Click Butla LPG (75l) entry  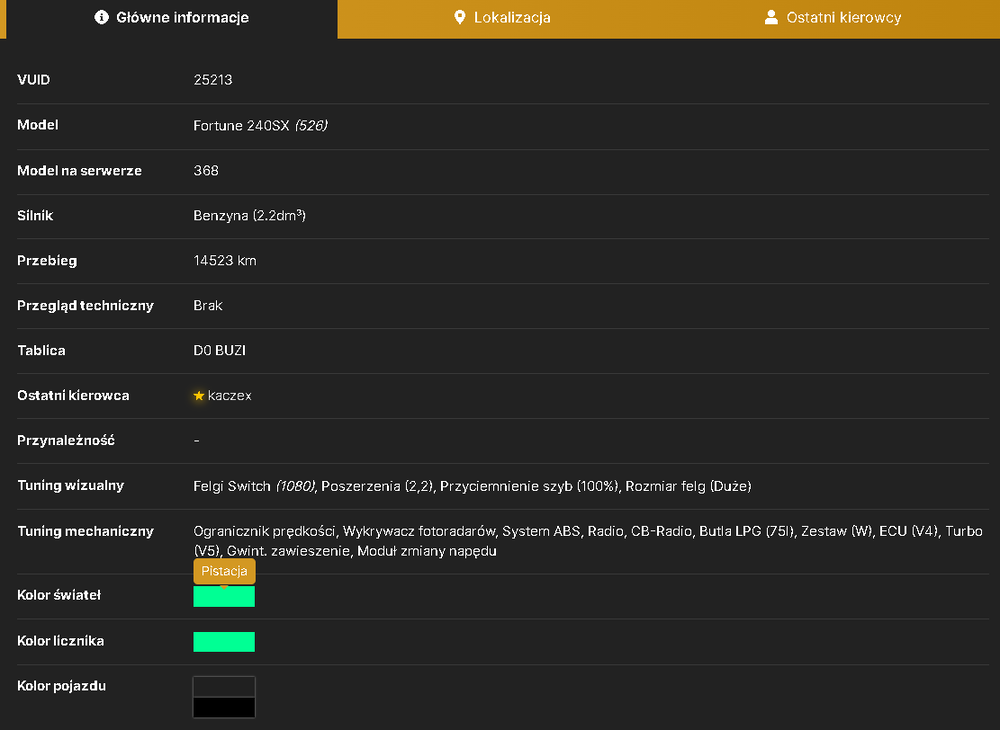tap(746, 532)
